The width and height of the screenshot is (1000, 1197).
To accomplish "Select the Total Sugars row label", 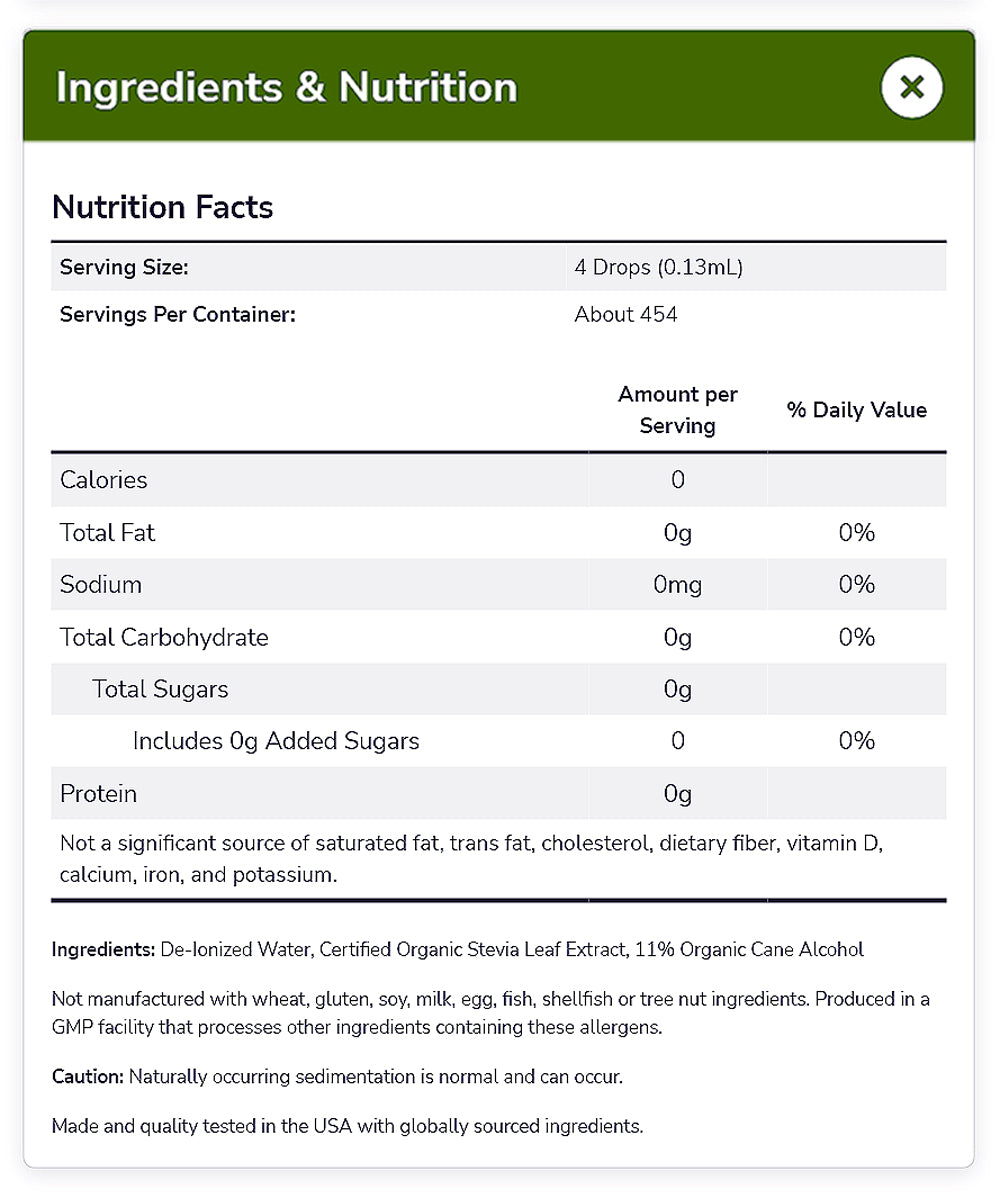I will pos(160,689).
